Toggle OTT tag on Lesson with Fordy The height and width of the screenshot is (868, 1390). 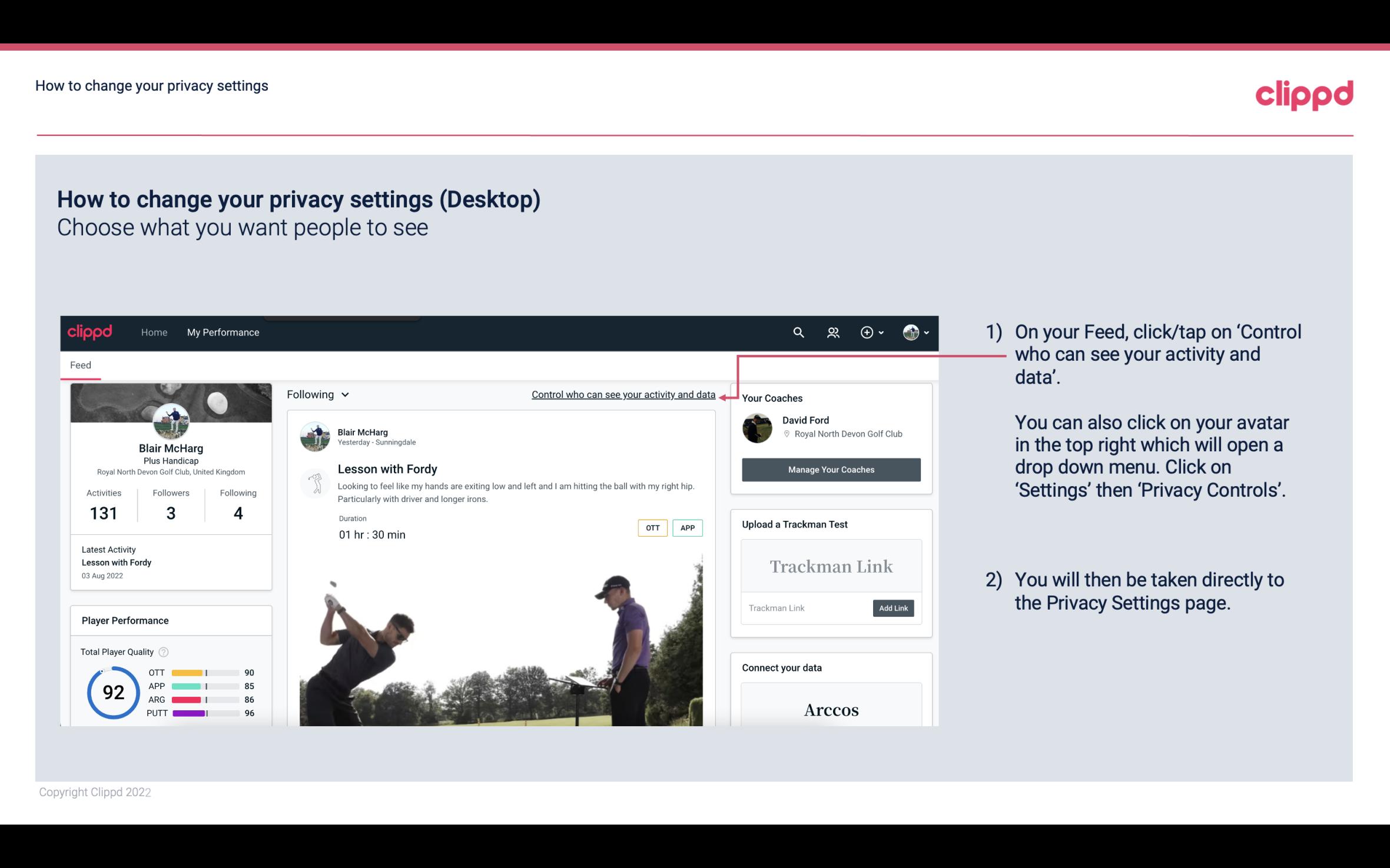[652, 527]
